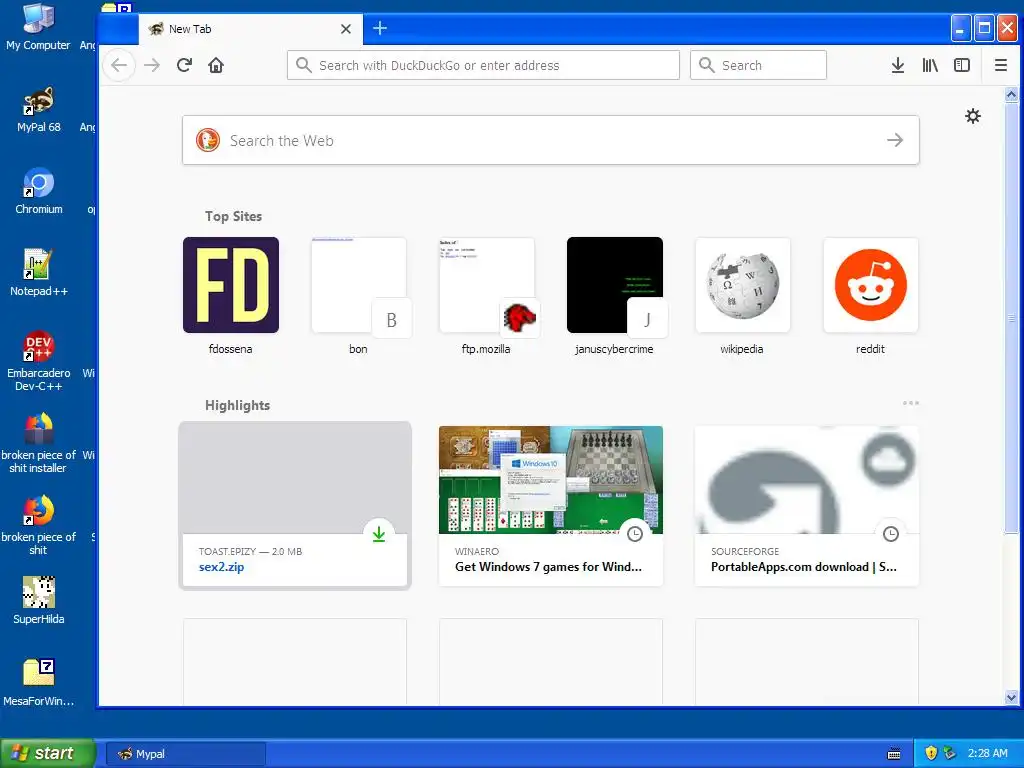Click green download icon on zip card
This screenshot has height=768, width=1024.
pyautogui.click(x=379, y=534)
